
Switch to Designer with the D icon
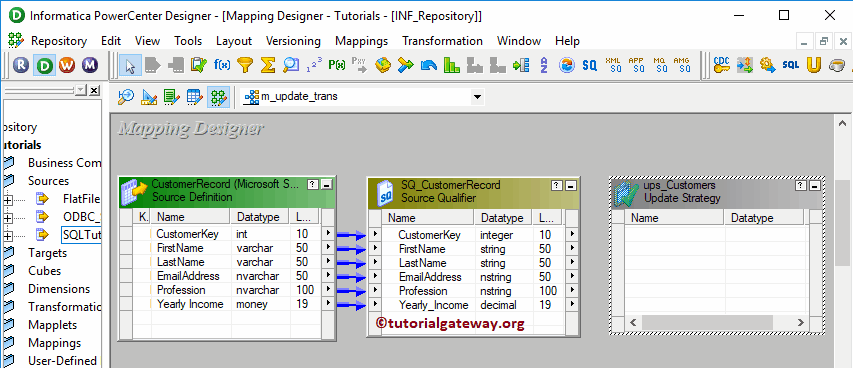pos(45,65)
